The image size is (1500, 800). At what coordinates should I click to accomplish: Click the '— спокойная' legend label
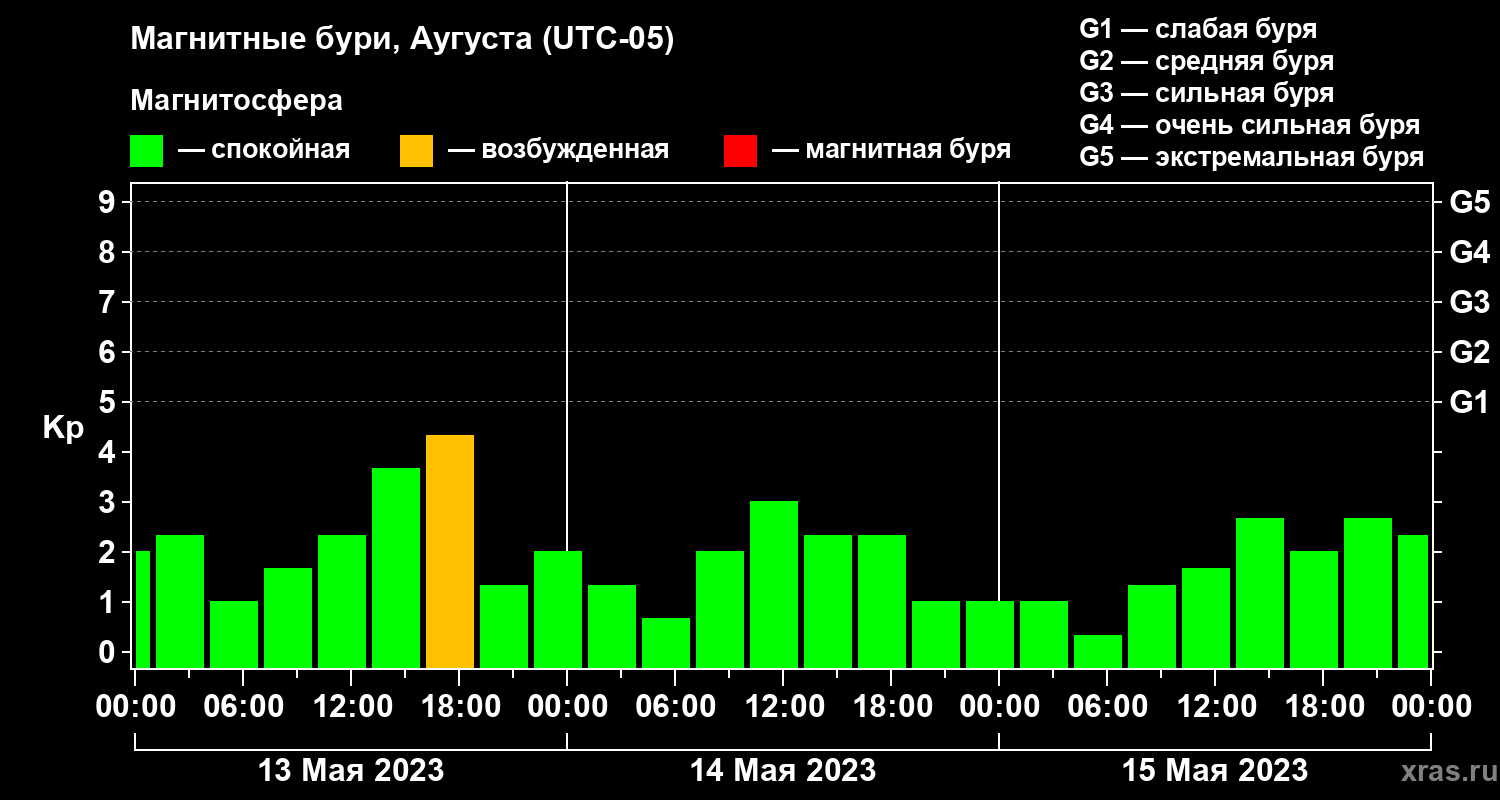(264, 151)
